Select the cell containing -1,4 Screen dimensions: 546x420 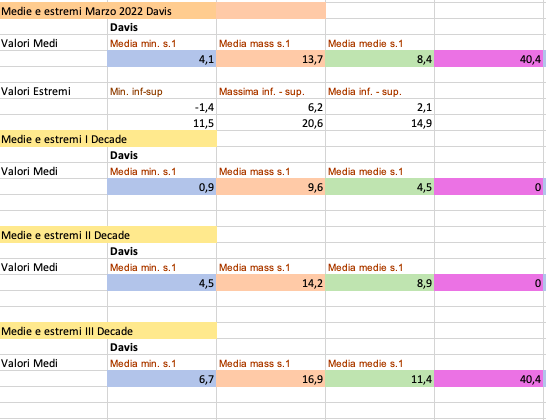point(162,107)
